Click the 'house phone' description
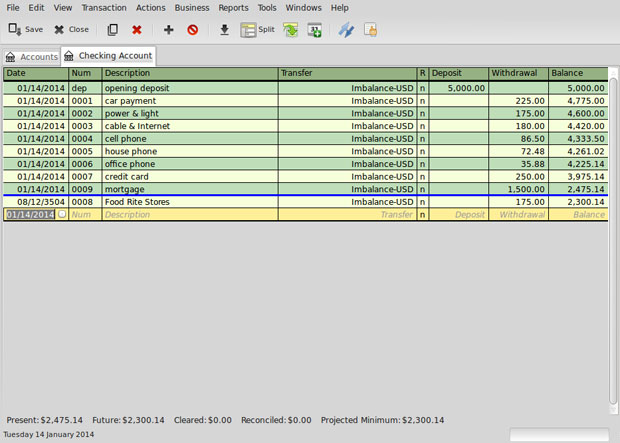Viewport: 620px width, 443px height. (x=130, y=151)
